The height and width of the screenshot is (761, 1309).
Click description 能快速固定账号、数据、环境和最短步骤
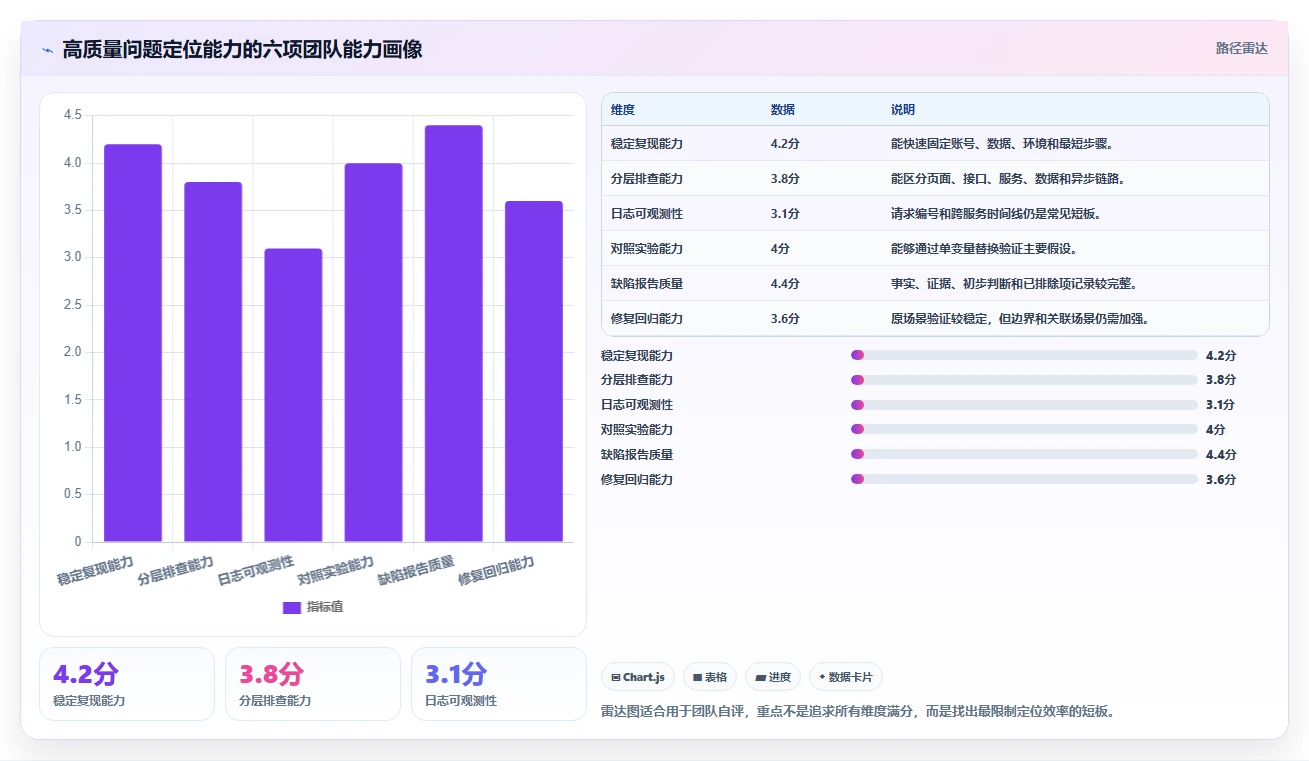pyautogui.click(x=1002, y=144)
